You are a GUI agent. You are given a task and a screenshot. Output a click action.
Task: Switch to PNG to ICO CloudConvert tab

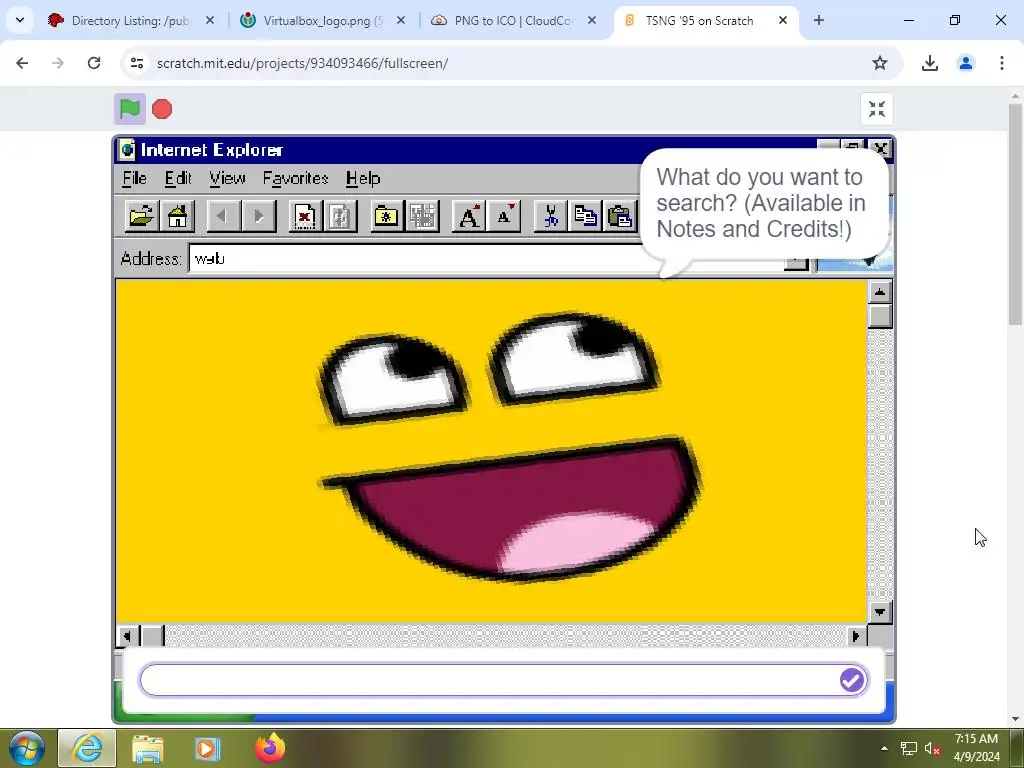pos(513,21)
